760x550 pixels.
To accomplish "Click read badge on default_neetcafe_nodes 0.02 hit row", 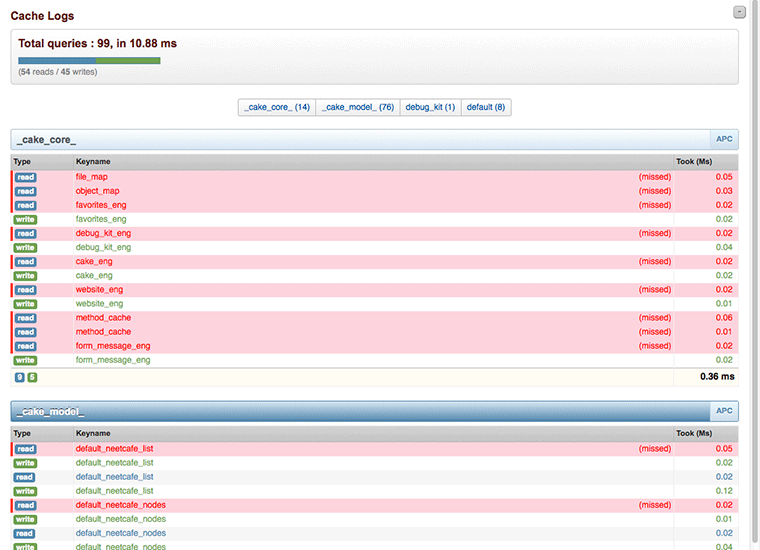I will point(24,534).
